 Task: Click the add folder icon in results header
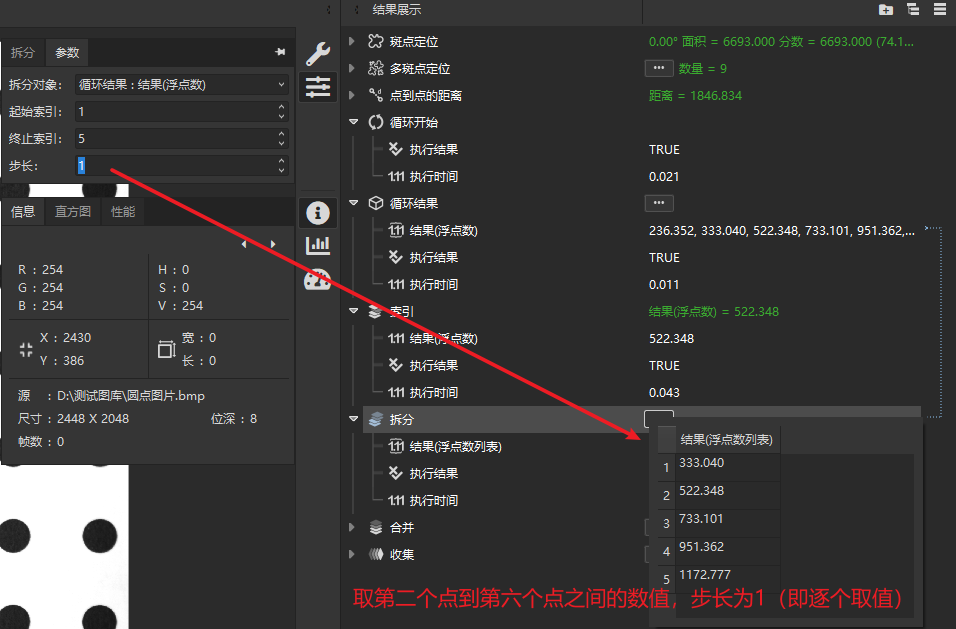[886, 9]
